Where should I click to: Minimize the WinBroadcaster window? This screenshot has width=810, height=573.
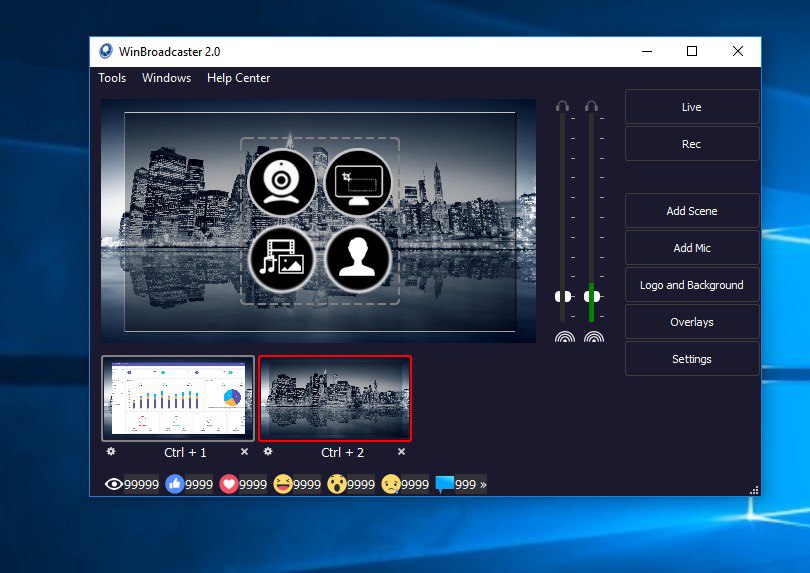click(647, 51)
